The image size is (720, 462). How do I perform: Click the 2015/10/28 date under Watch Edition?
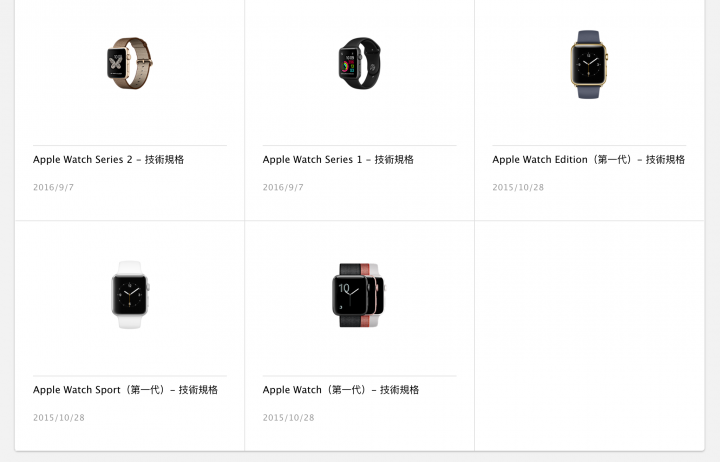518,187
